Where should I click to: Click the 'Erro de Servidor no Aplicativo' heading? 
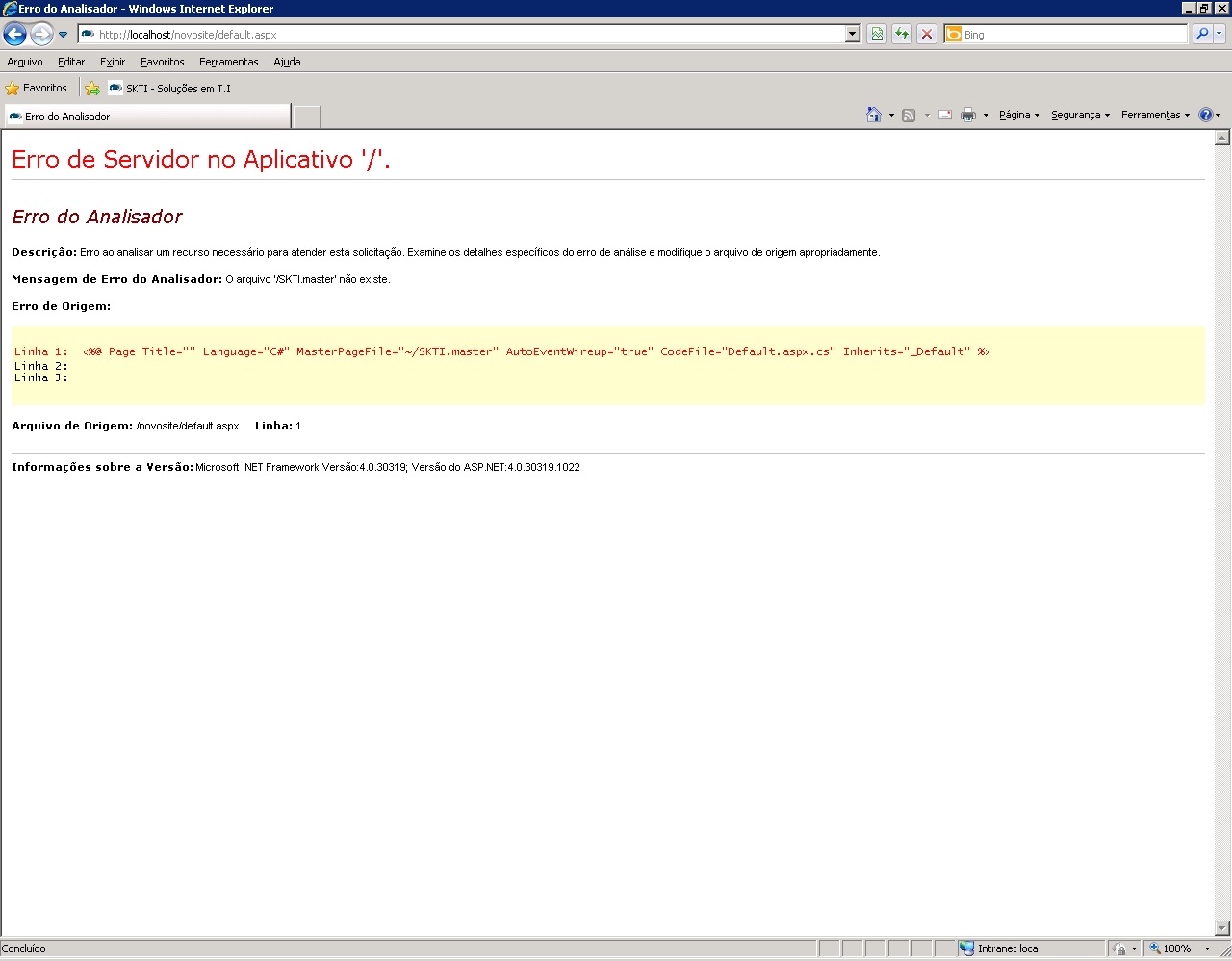coord(201,159)
